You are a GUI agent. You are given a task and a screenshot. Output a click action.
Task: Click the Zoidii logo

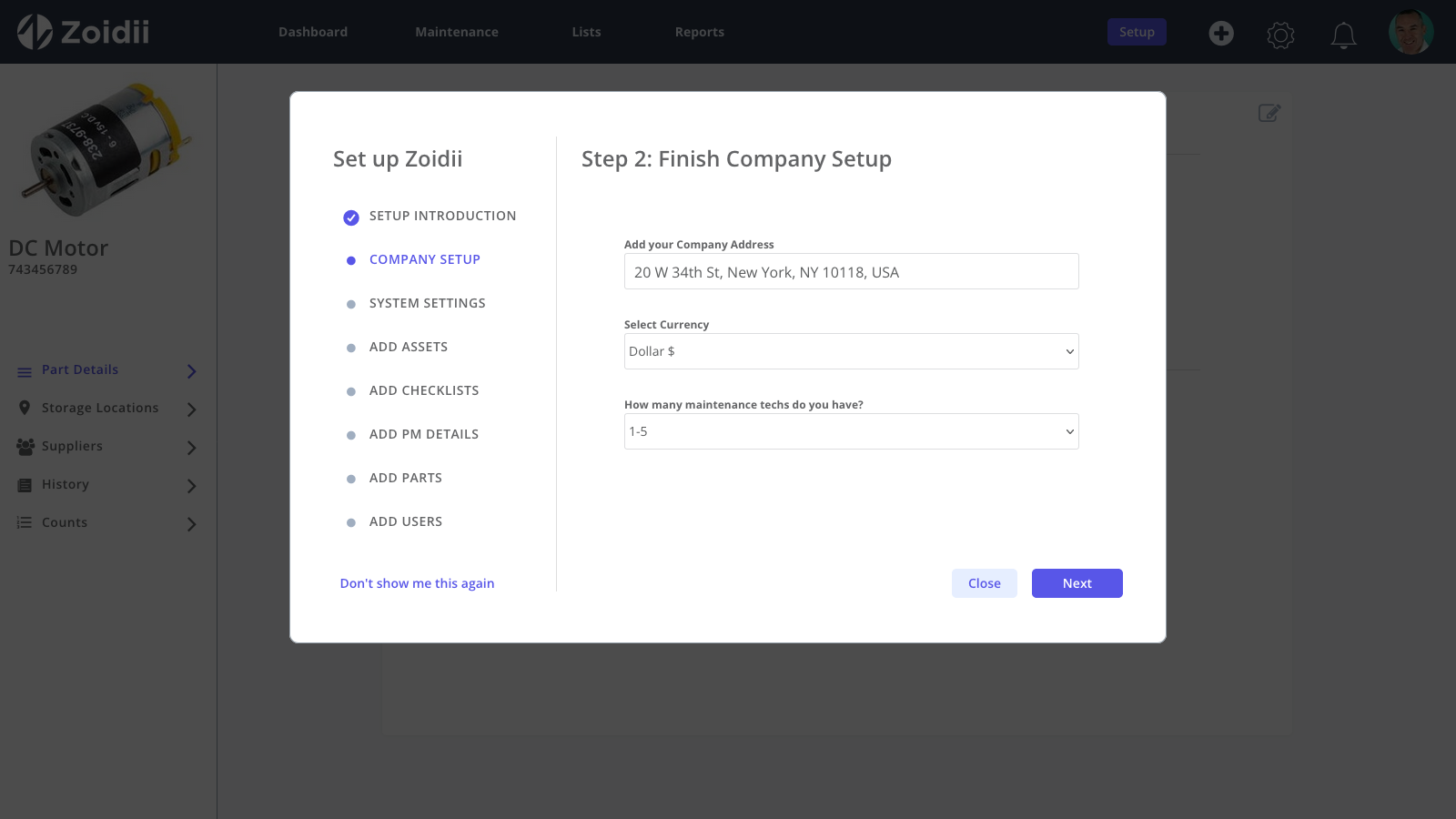point(83,32)
